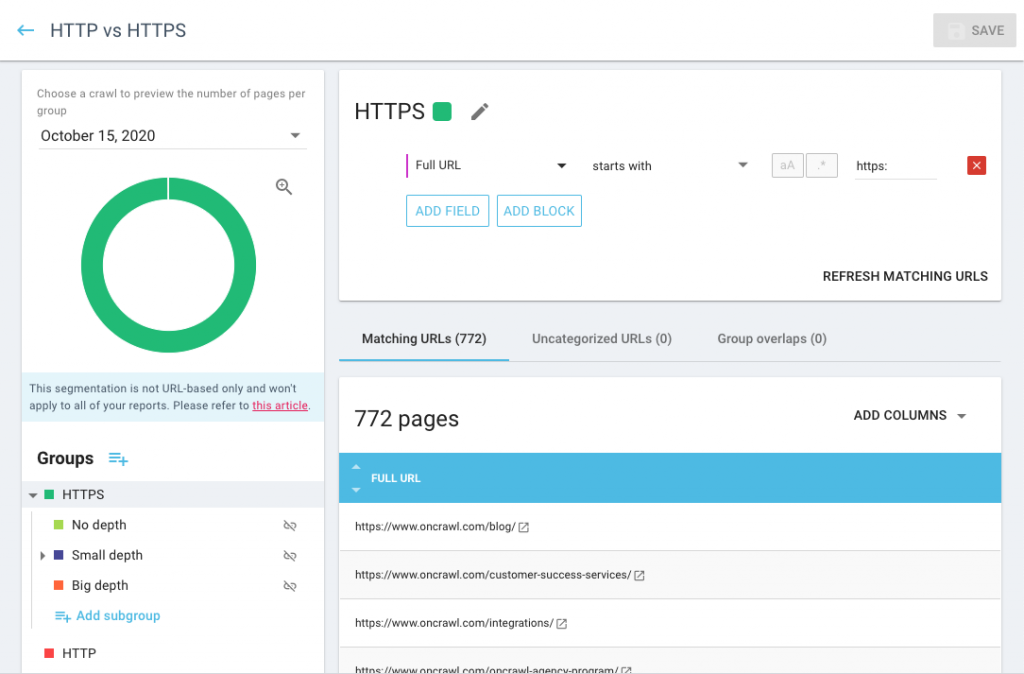Toggle case-sensitive aA option
This screenshot has width=1024, height=674.
tap(787, 166)
